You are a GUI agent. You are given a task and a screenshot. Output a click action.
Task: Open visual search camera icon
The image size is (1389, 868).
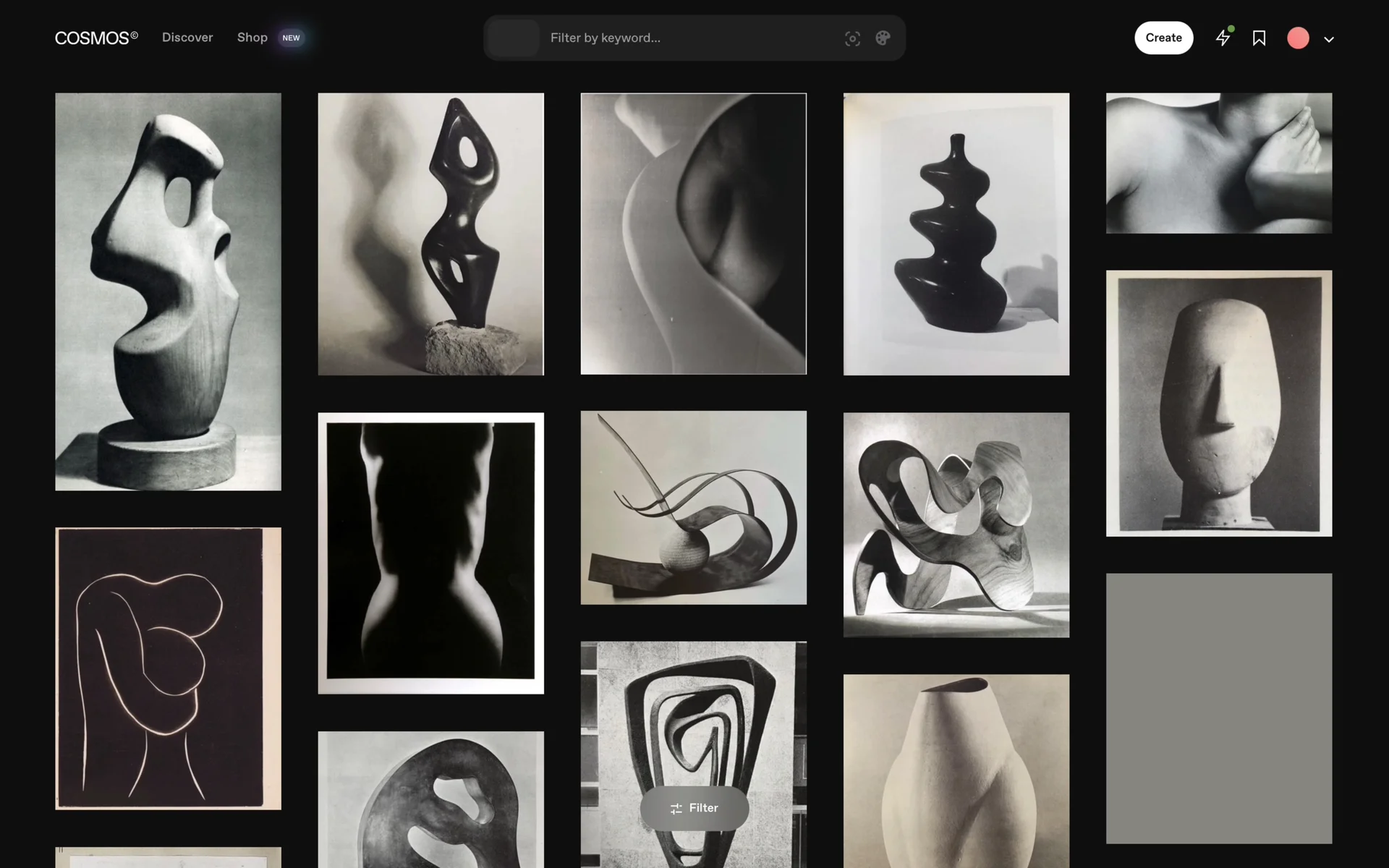pos(852,38)
